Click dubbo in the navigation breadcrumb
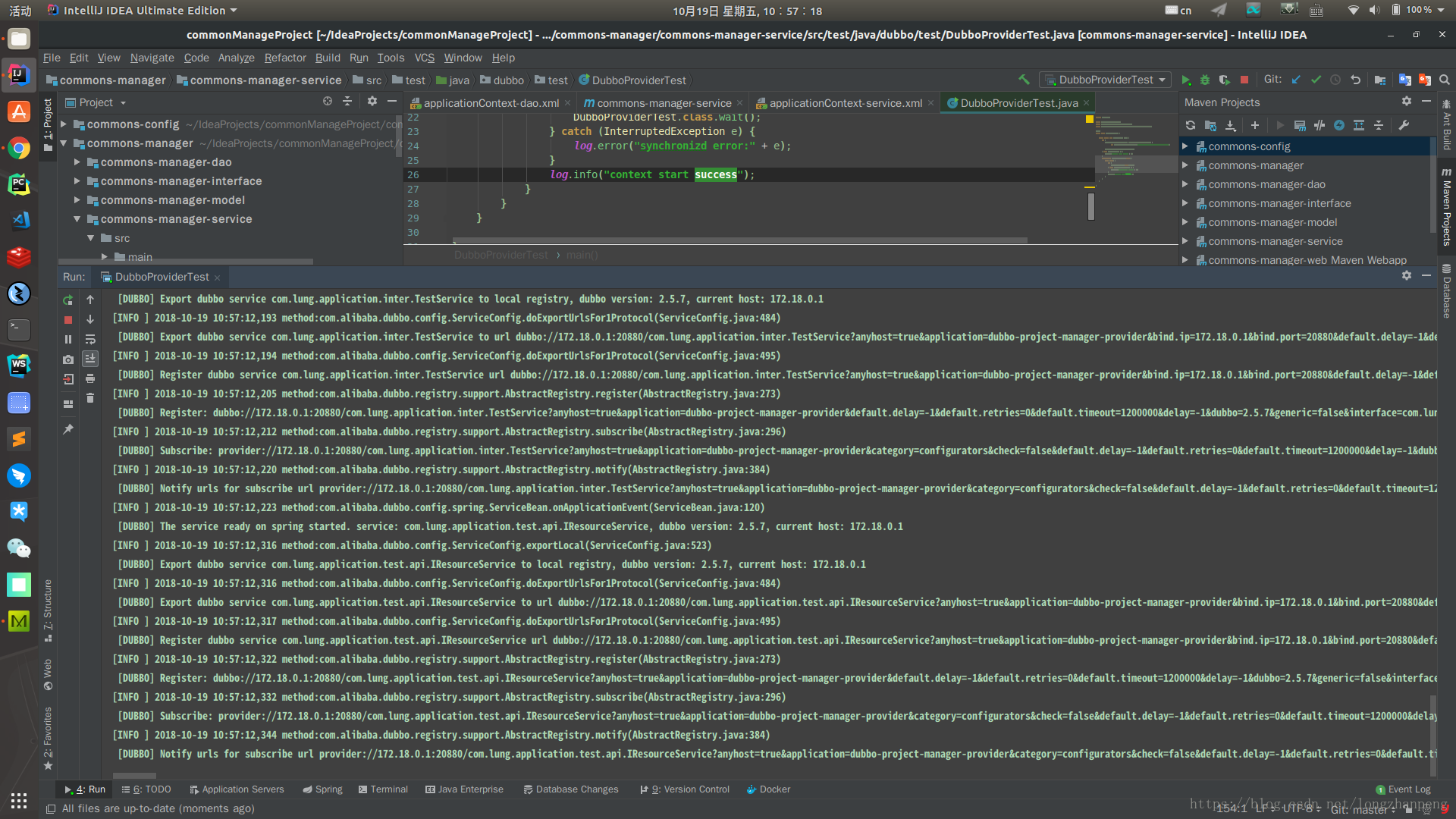The image size is (1456, 819). click(501, 80)
